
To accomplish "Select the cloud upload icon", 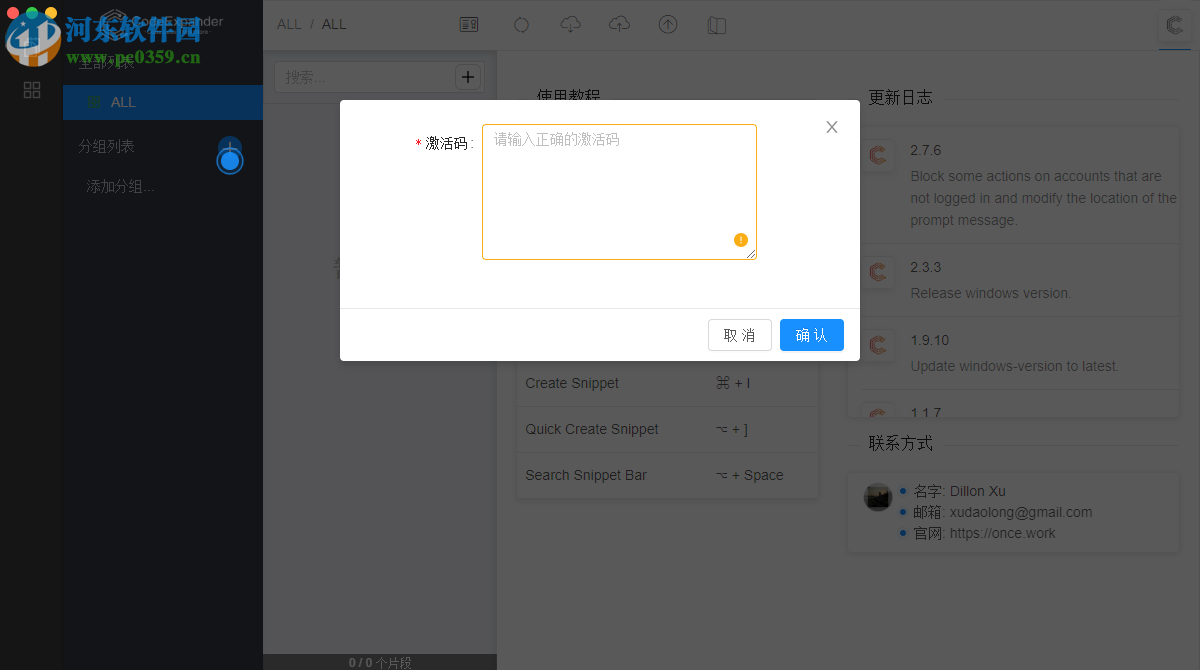I will click(x=619, y=24).
